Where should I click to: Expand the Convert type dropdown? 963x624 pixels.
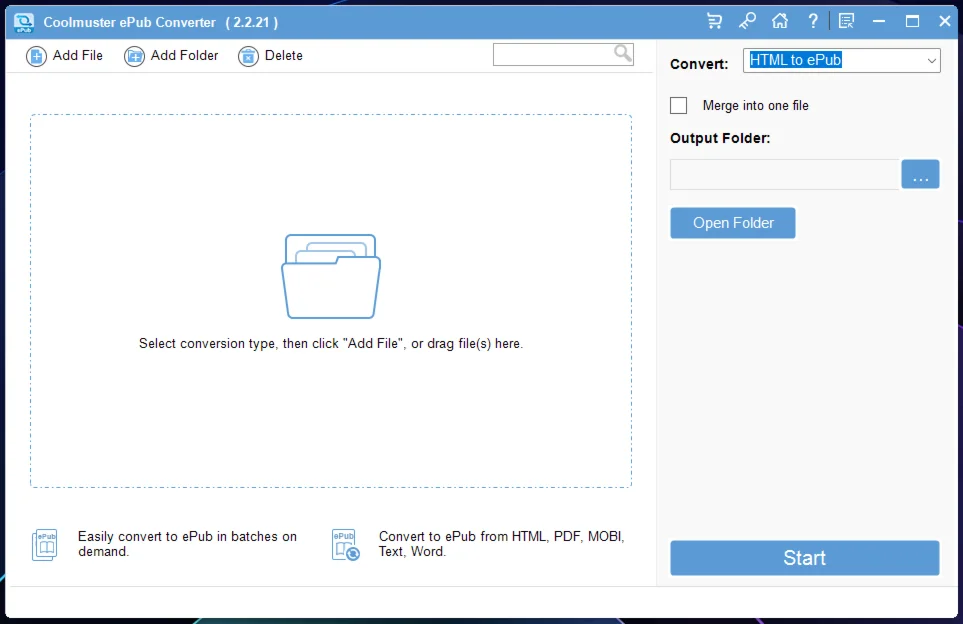tap(931, 61)
